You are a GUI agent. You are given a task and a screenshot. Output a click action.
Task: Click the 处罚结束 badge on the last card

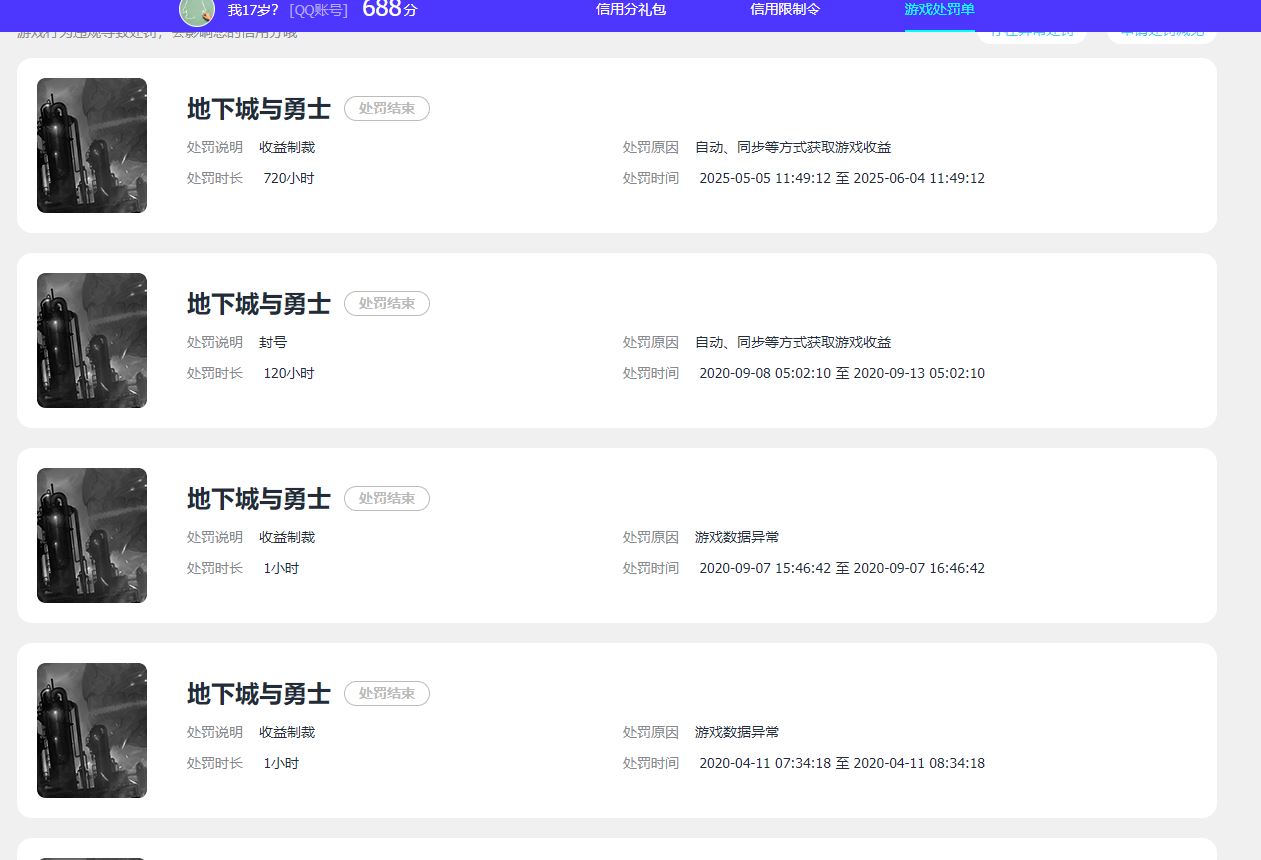[386, 693]
